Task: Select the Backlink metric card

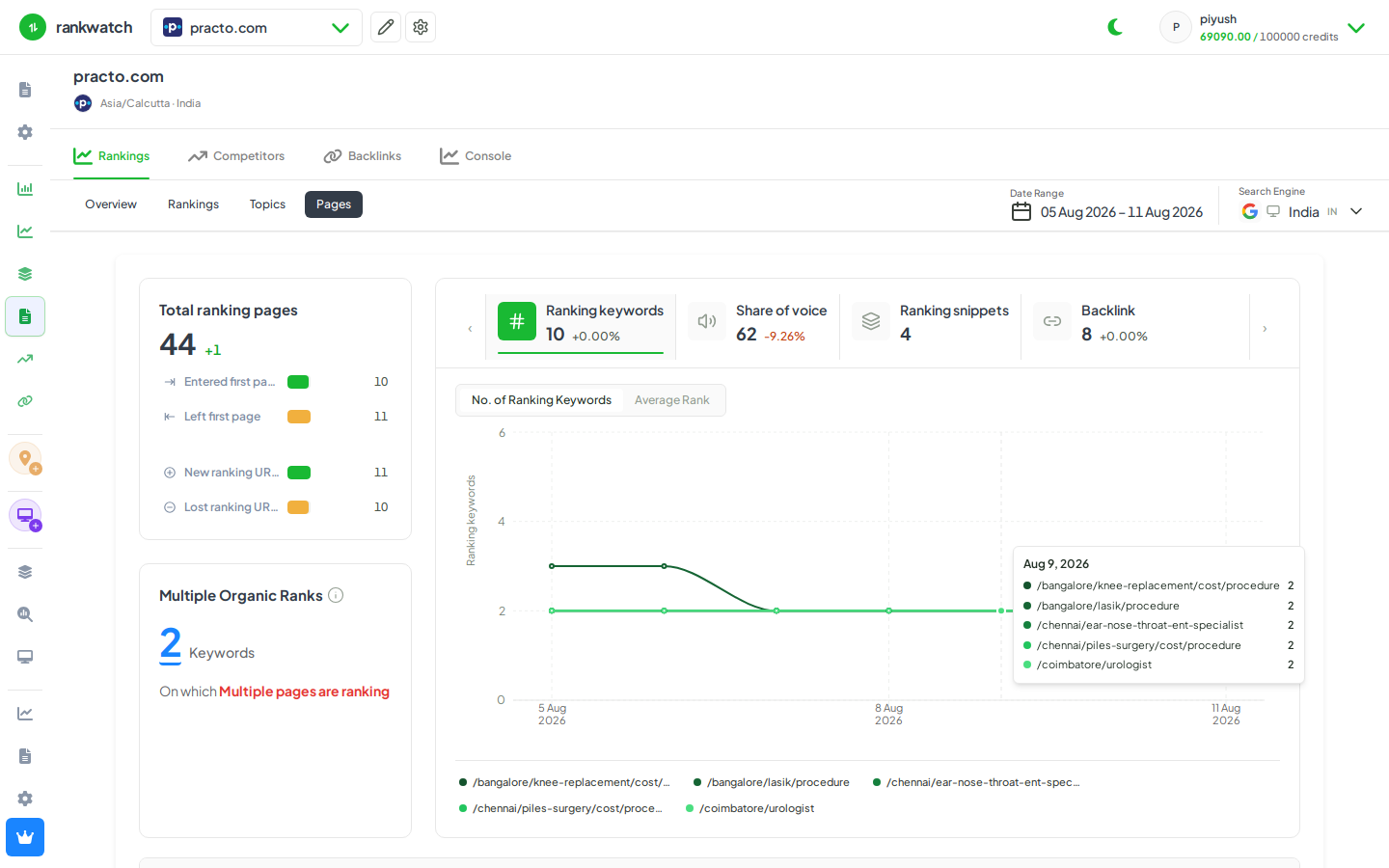Action: [1135, 327]
